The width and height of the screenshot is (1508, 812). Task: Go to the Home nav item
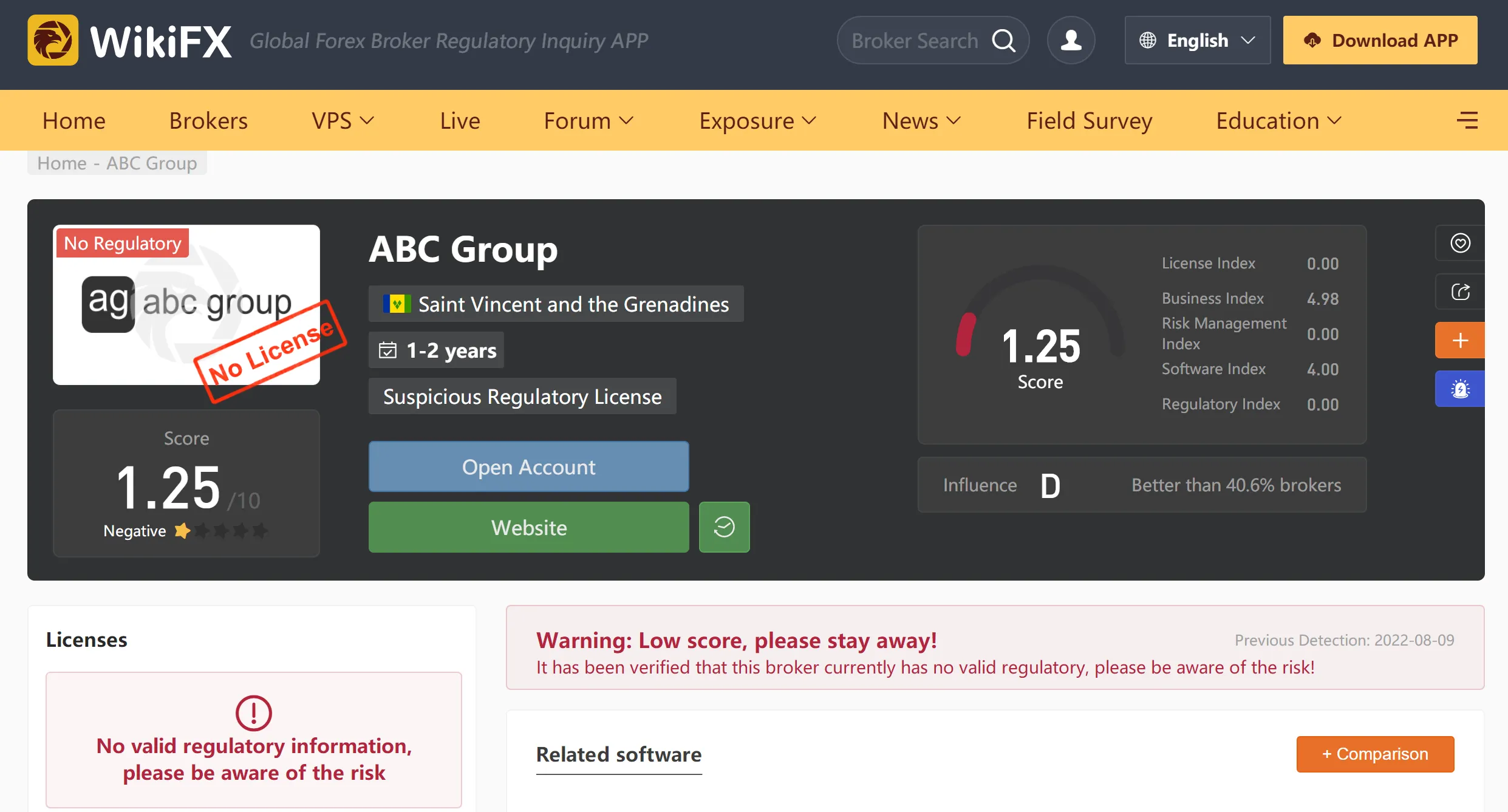pyautogui.click(x=74, y=120)
